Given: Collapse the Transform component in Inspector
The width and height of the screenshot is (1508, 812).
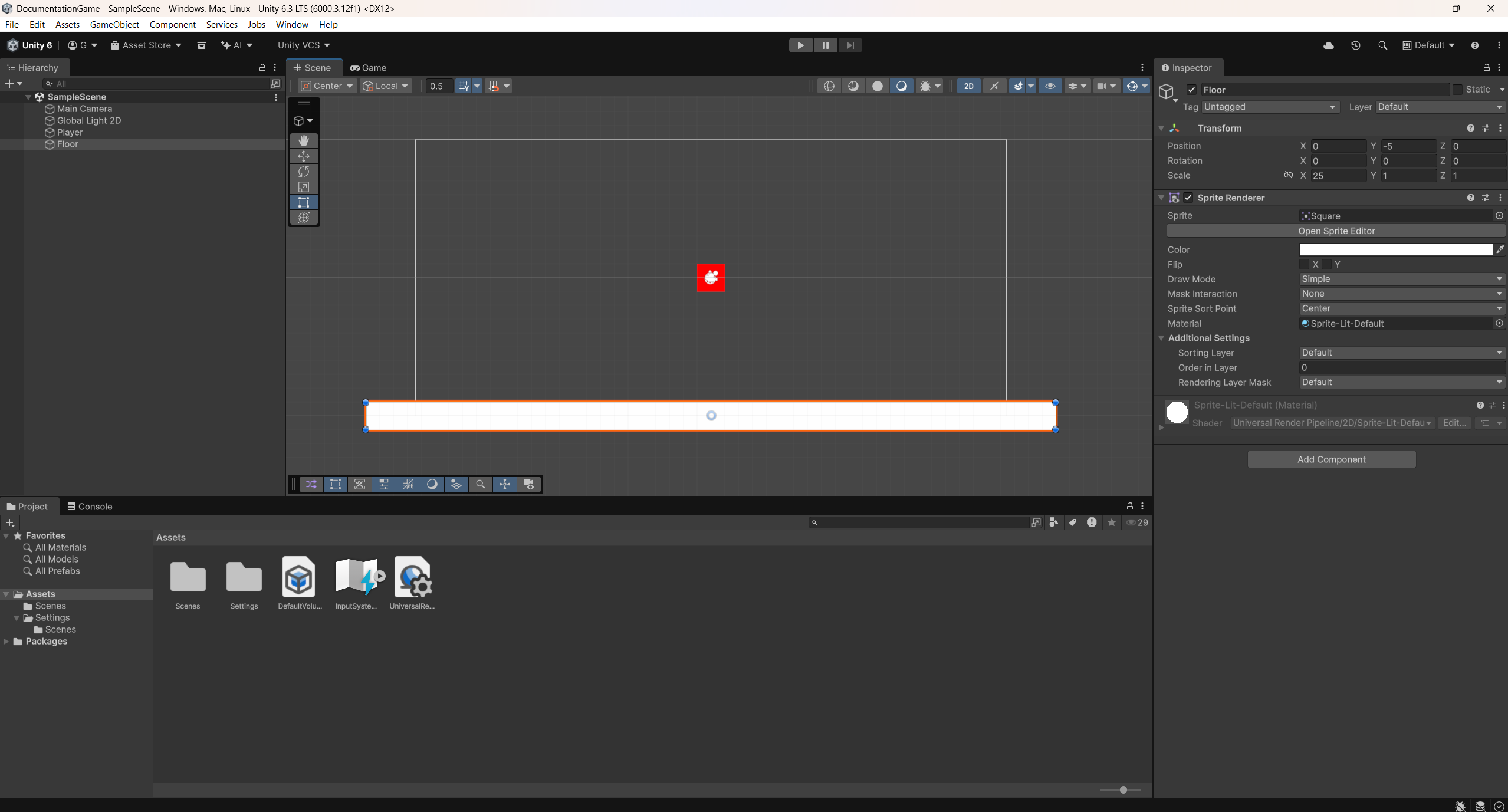Looking at the screenshot, I should click(x=1160, y=128).
